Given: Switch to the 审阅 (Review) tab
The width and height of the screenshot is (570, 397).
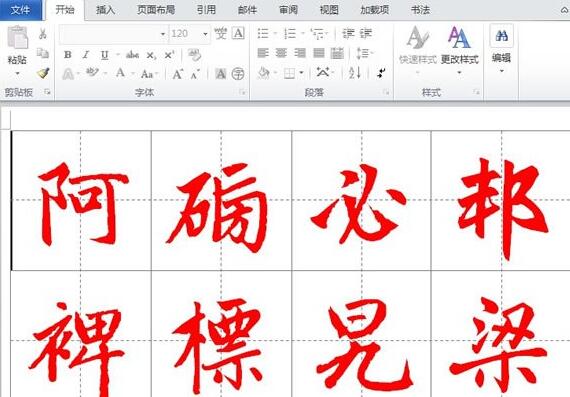Looking at the screenshot, I should [288, 10].
